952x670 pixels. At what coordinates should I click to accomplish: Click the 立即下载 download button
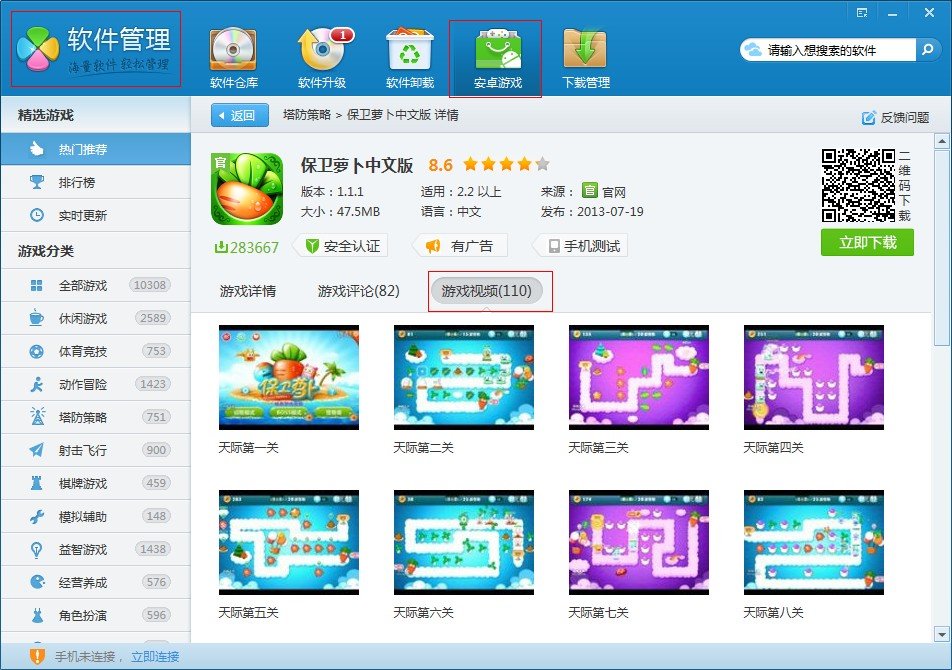click(866, 242)
